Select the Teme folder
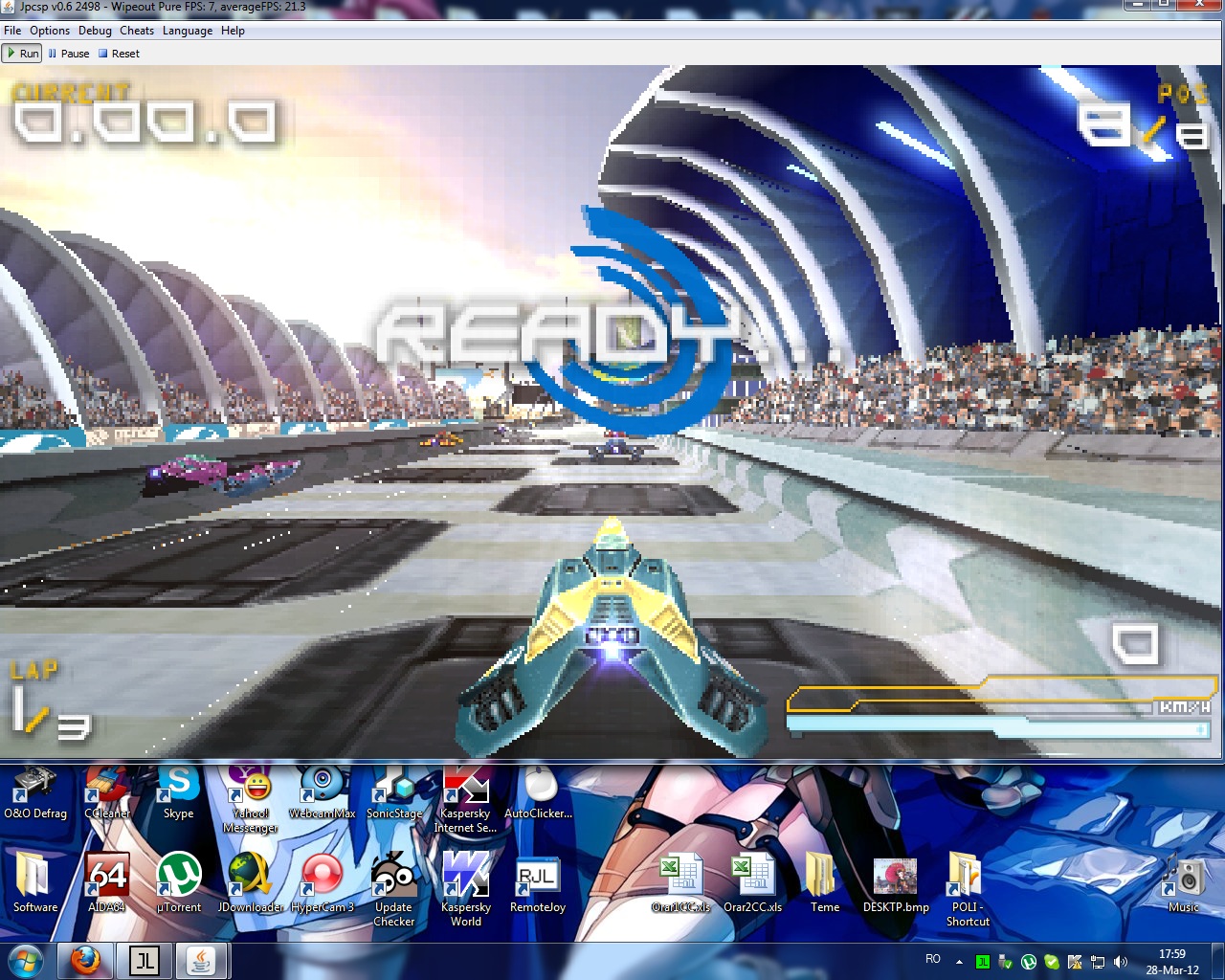 click(824, 882)
